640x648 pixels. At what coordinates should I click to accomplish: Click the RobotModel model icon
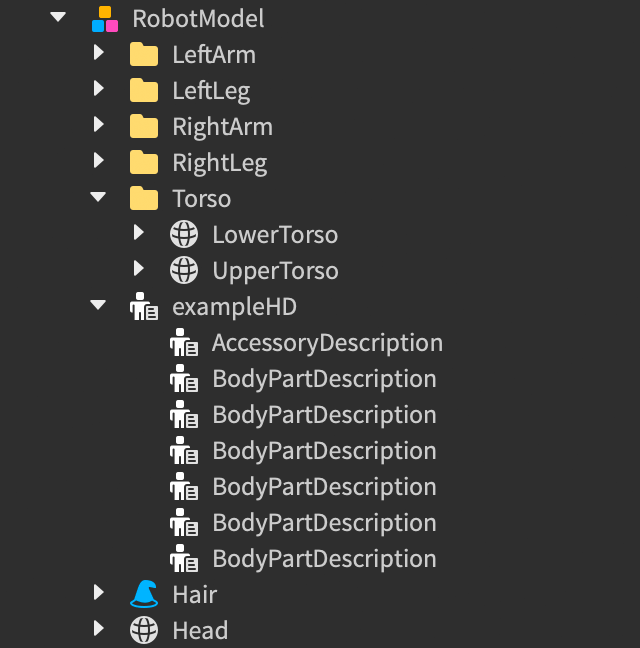click(x=104, y=19)
